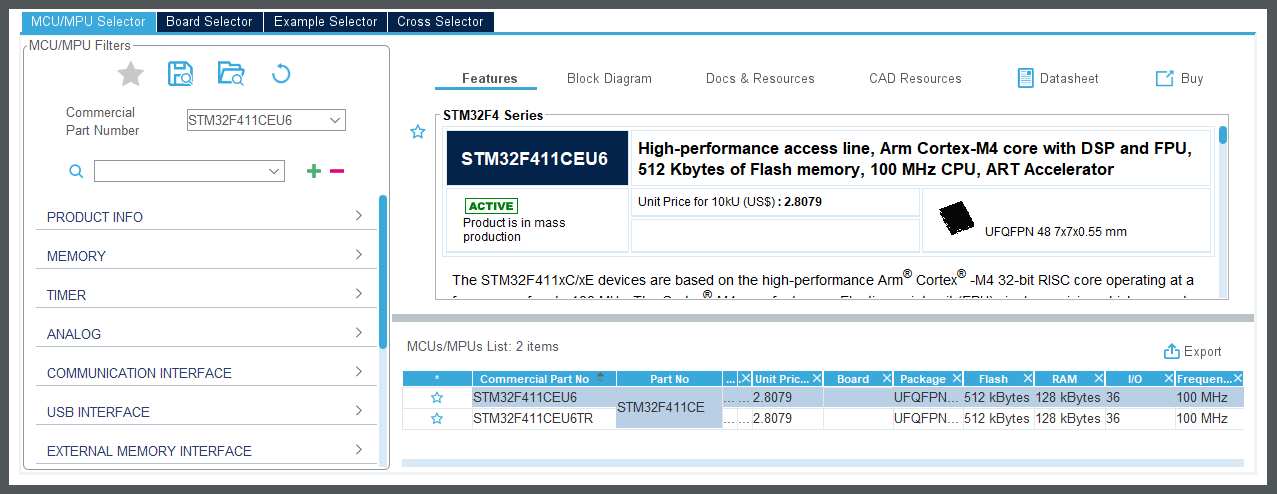
Task: Click the UFQFPN package chip image
Action: point(957,217)
